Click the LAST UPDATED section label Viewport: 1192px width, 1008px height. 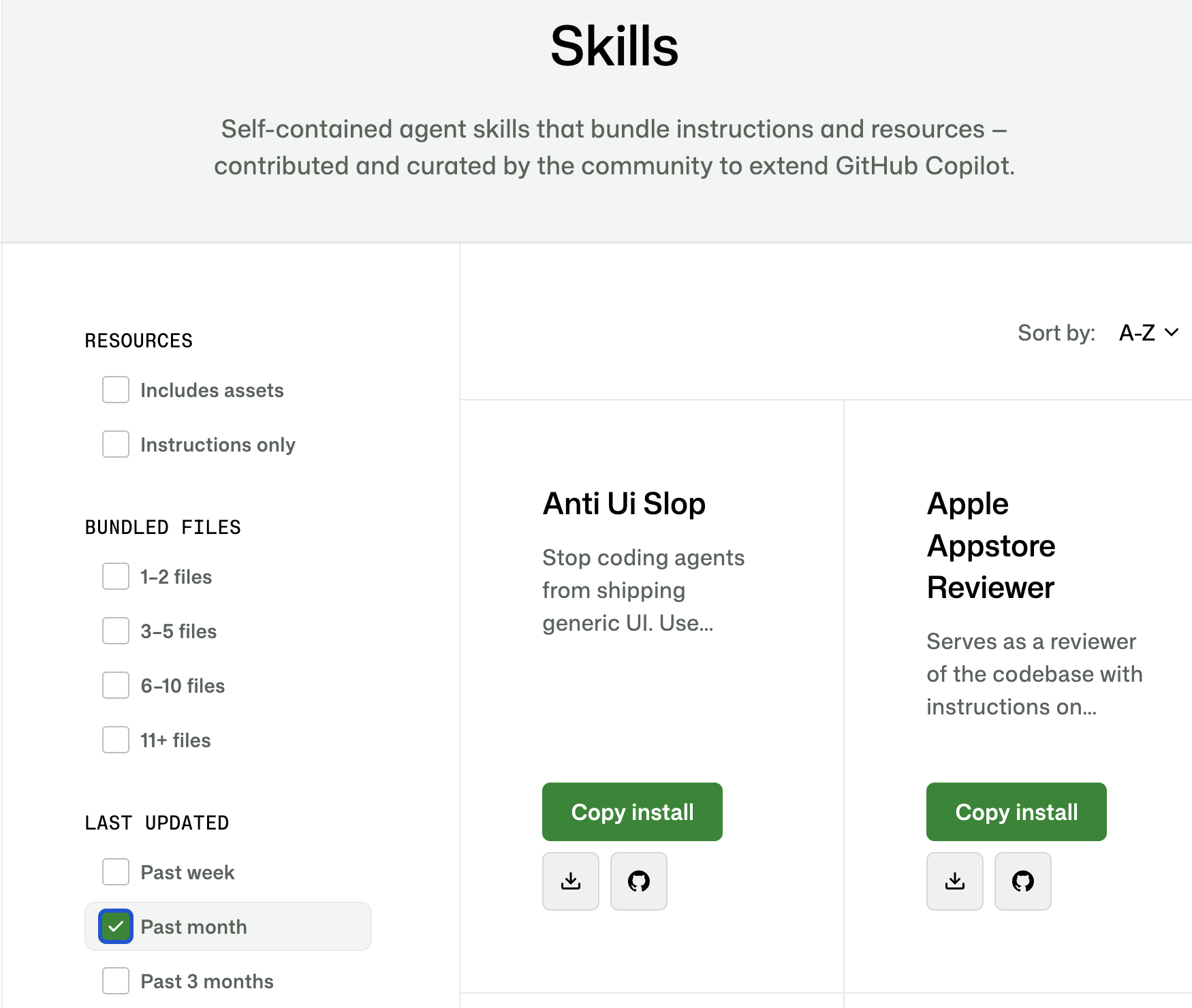[x=157, y=823]
